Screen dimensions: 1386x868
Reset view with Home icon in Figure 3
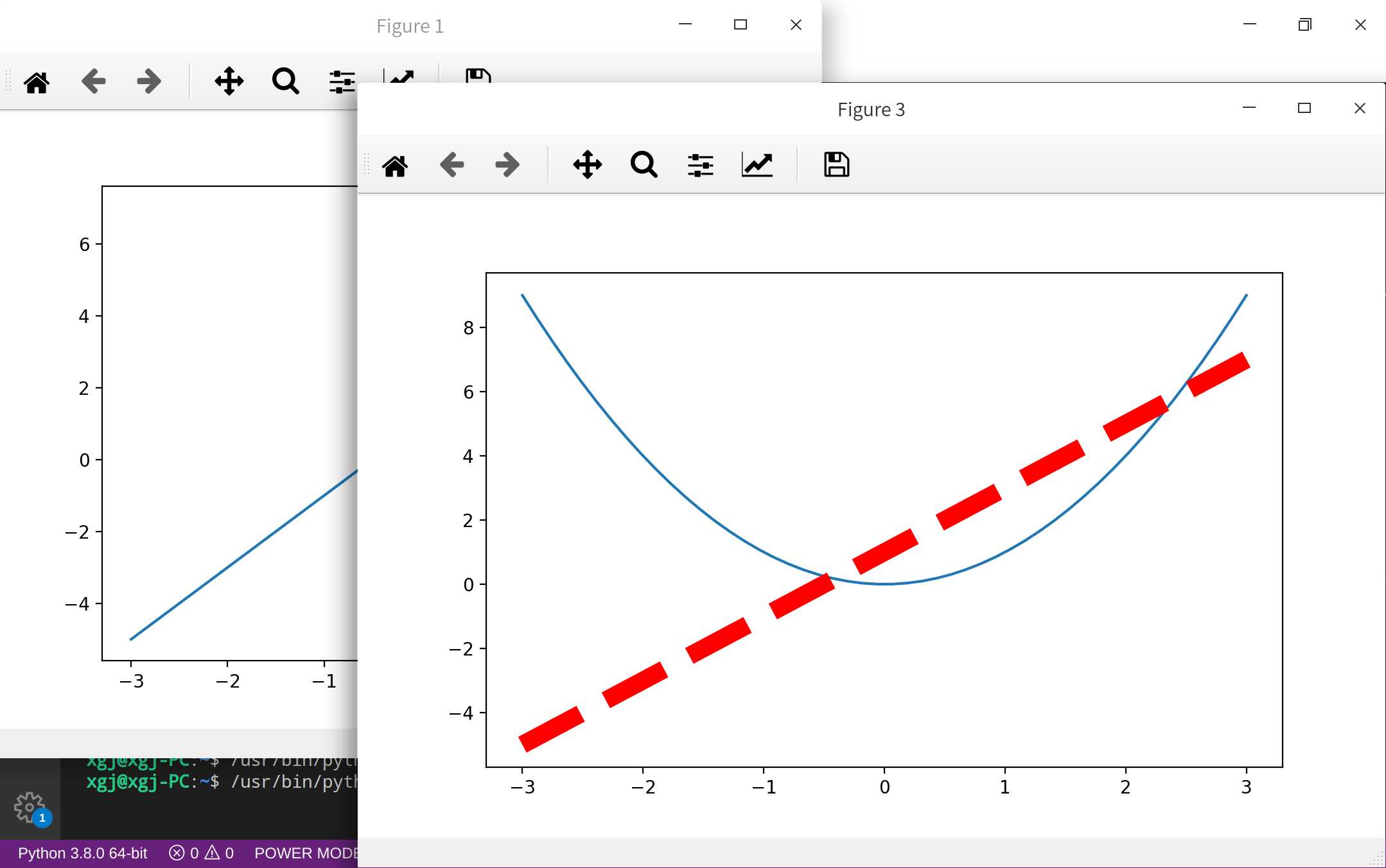click(x=395, y=165)
